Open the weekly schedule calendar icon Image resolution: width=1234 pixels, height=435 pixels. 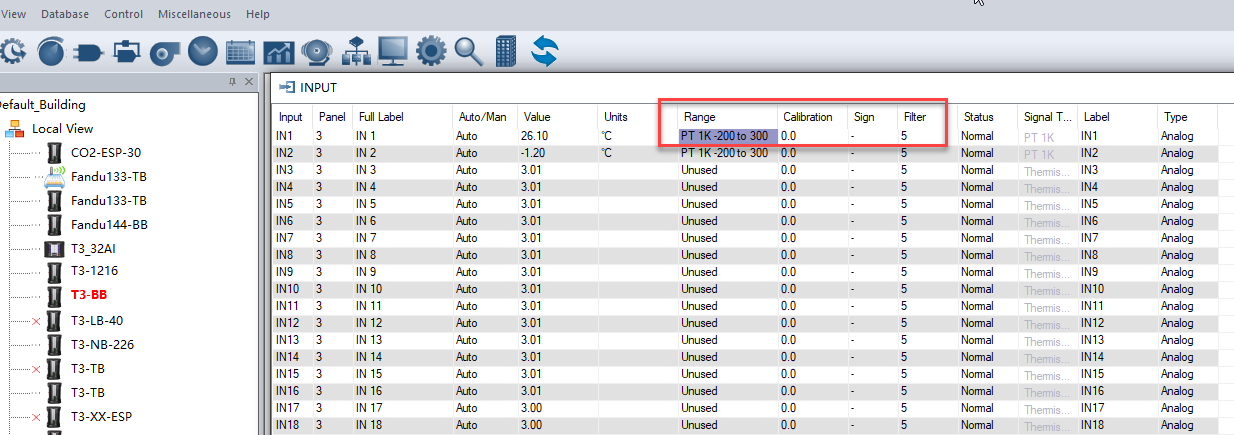click(241, 51)
